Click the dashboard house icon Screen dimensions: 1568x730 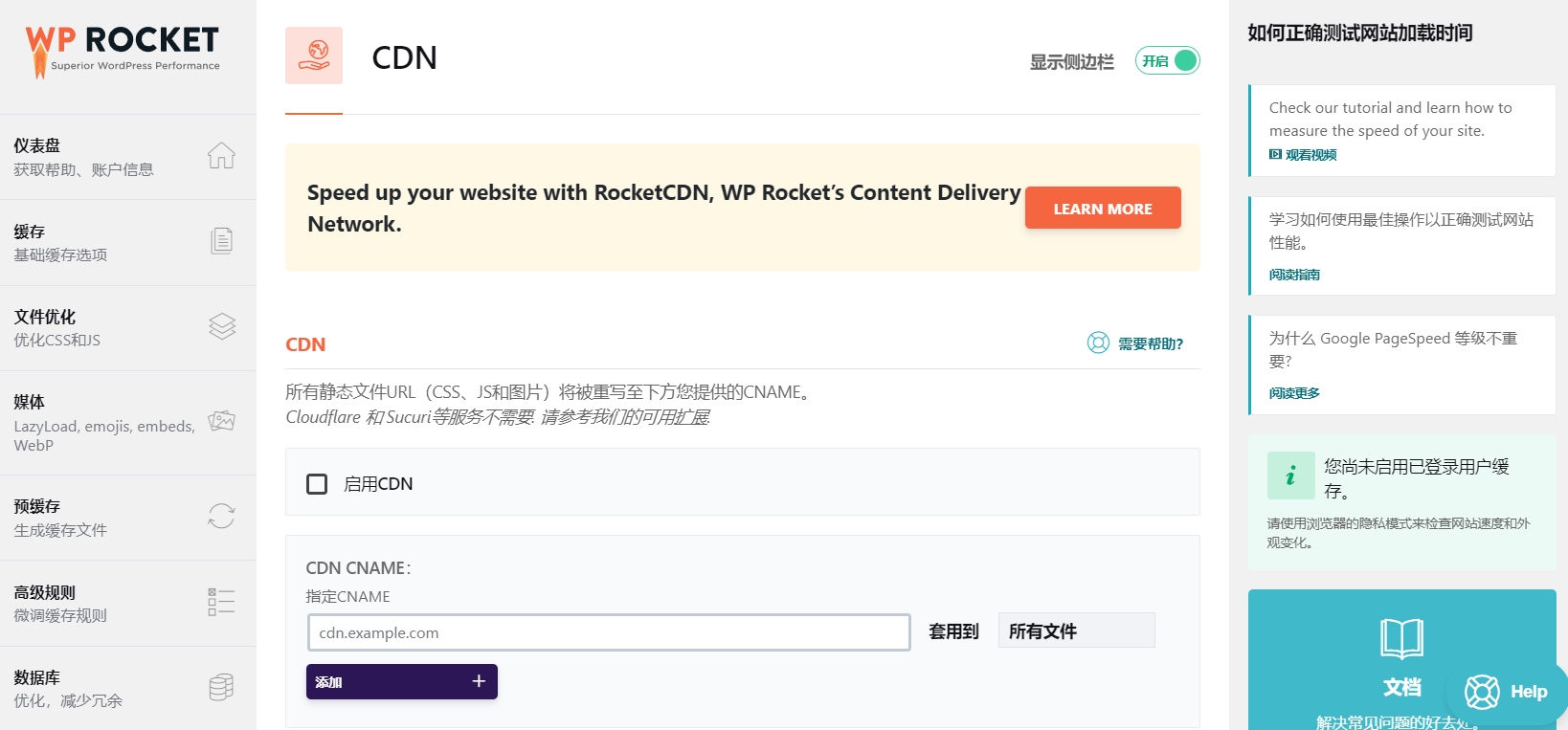click(x=221, y=155)
